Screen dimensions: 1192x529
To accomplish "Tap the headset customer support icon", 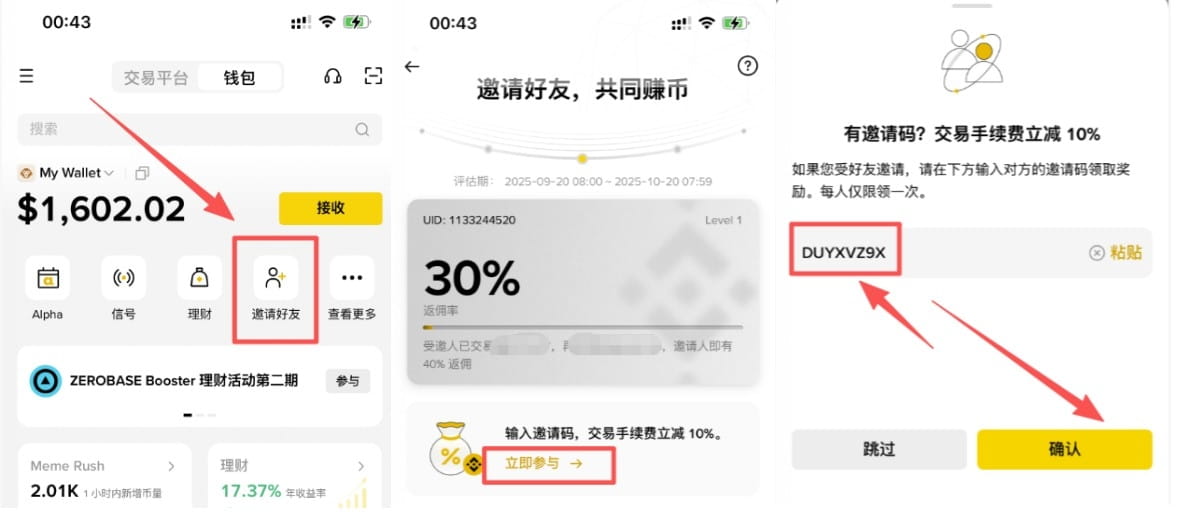I will point(332,76).
